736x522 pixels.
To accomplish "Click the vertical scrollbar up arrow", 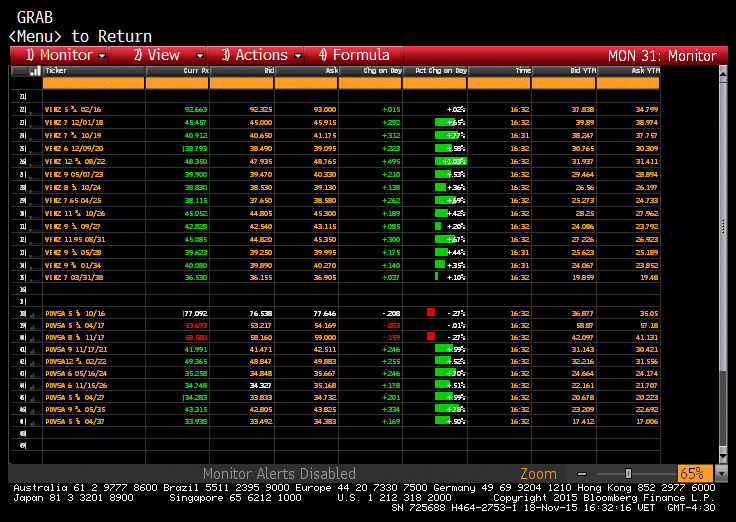I will (723, 73).
